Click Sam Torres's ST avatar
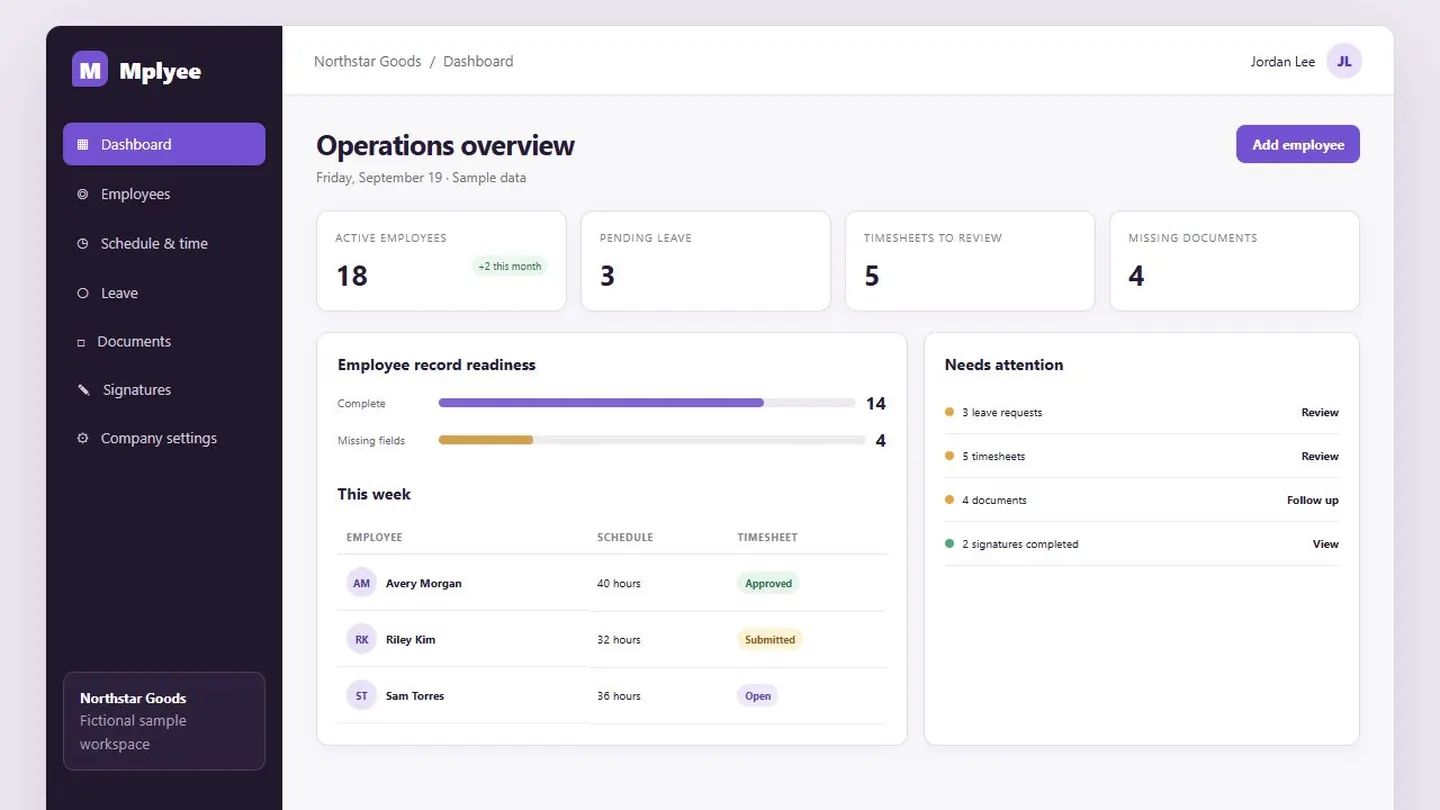Image resolution: width=1440 pixels, height=810 pixels. pos(362,695)
